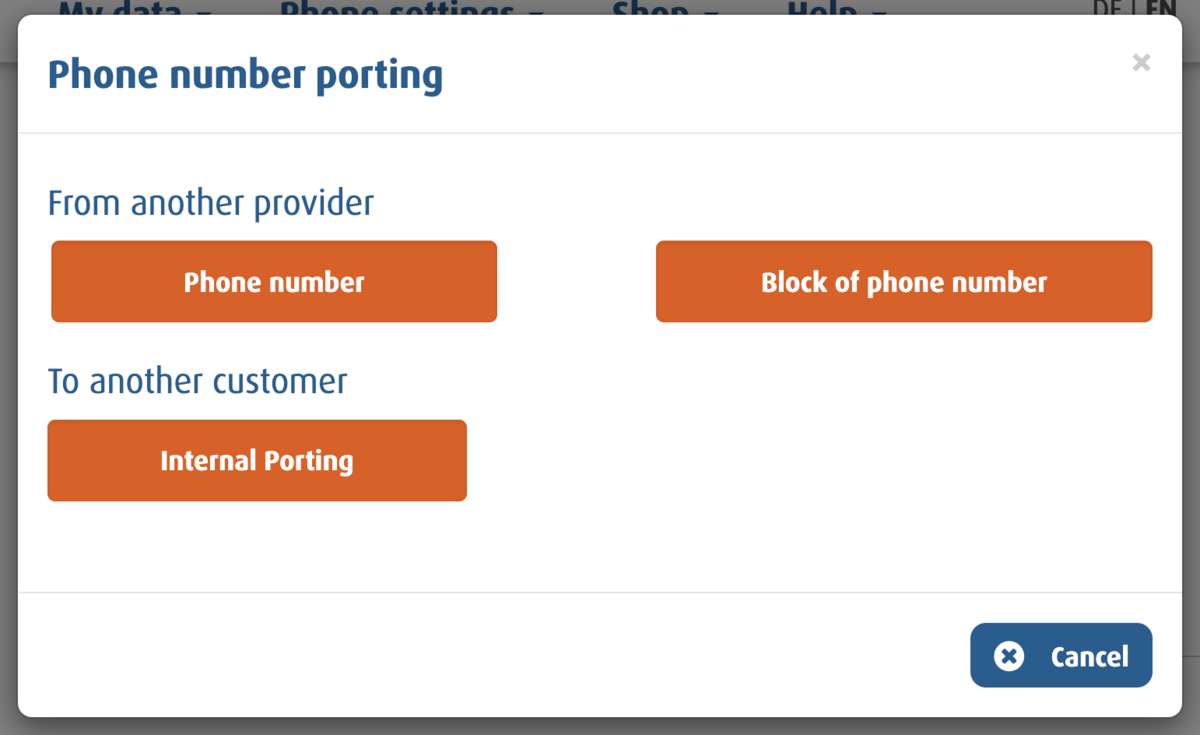Expand the Phone settings dropdown arrow

(535, 11)
